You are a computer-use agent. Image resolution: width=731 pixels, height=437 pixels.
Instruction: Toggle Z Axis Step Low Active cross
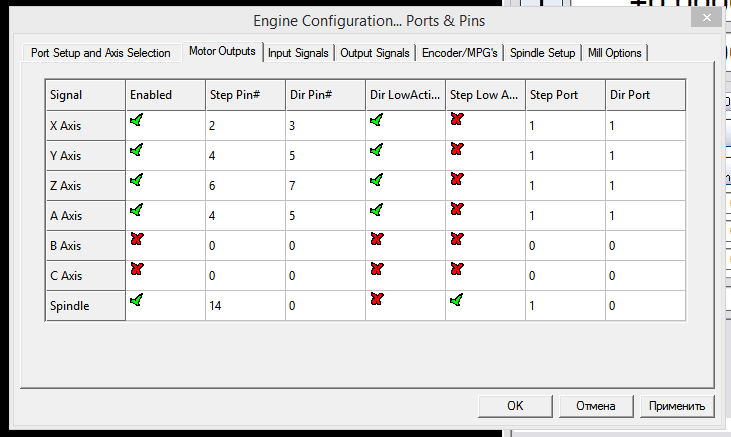457,180
